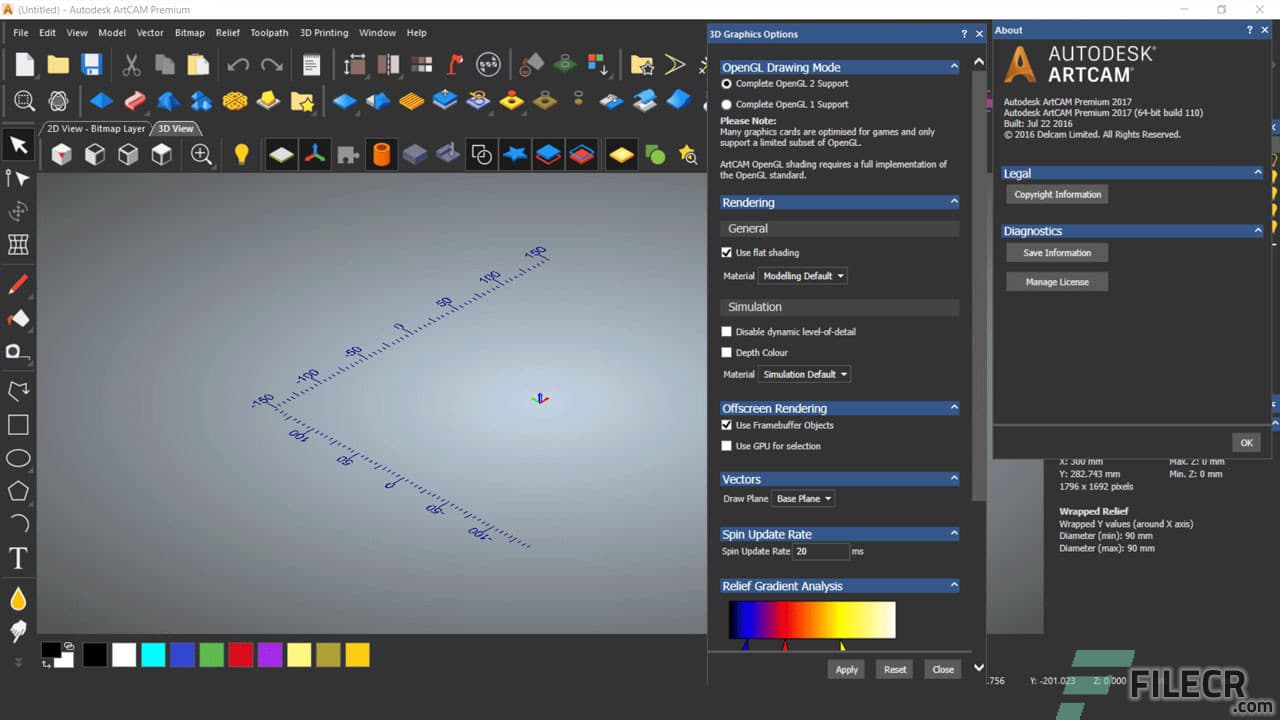Choose the Ellipse creation tool
The width and height of the screenshot is (1280, 720).
(17, 458)
